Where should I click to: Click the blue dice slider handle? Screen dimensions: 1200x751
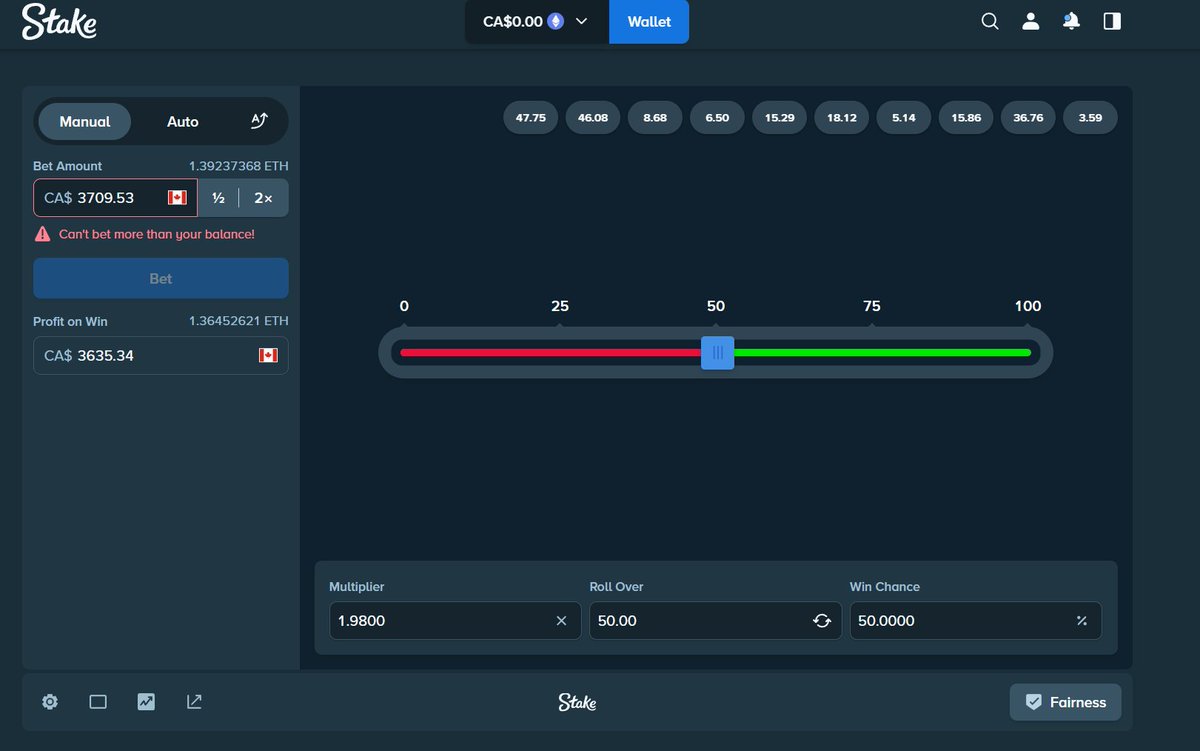tap(717, 352)
